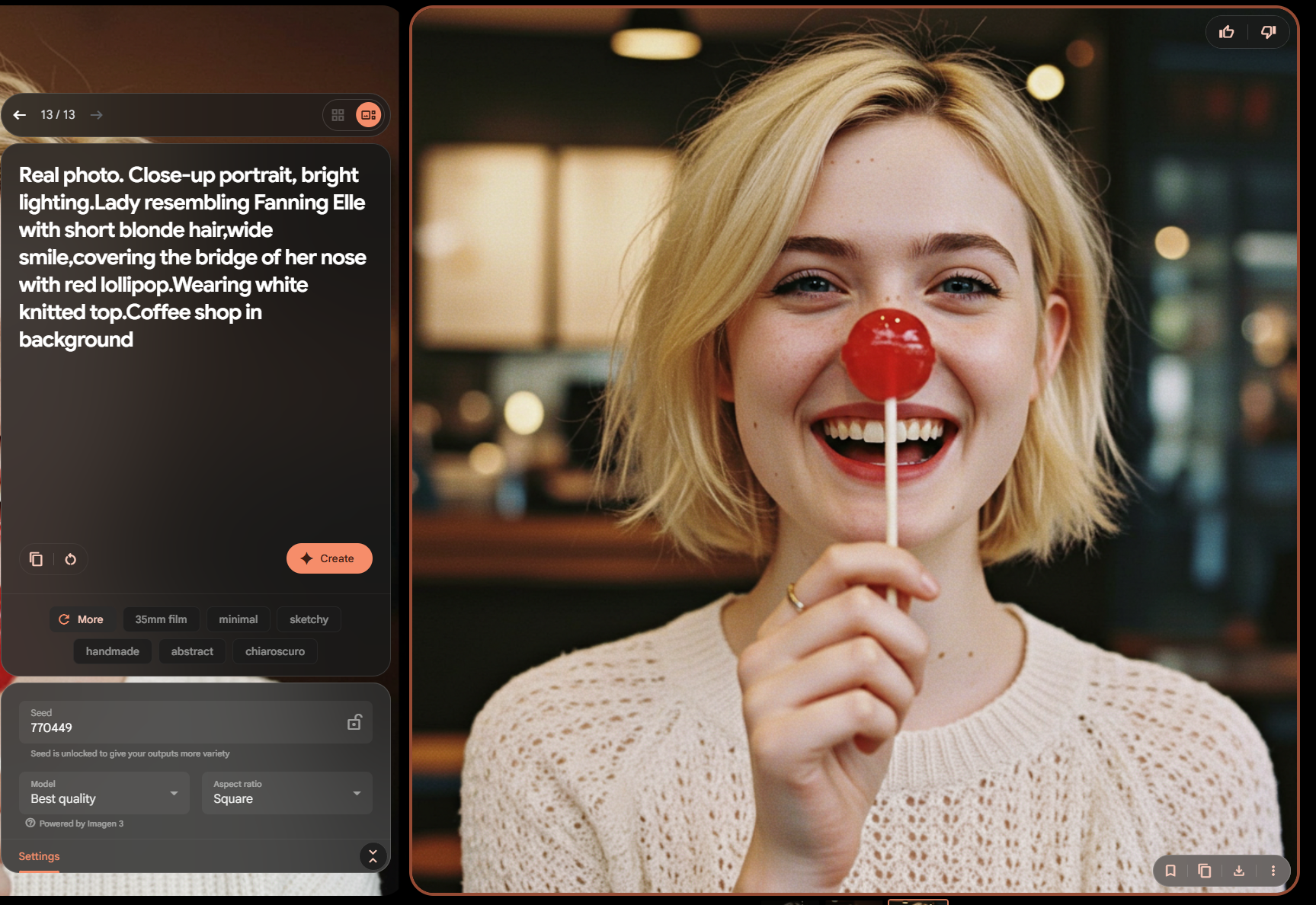1316x905 pixels.
Task: Toggle the seed lock icon
Action: point(354,722)
